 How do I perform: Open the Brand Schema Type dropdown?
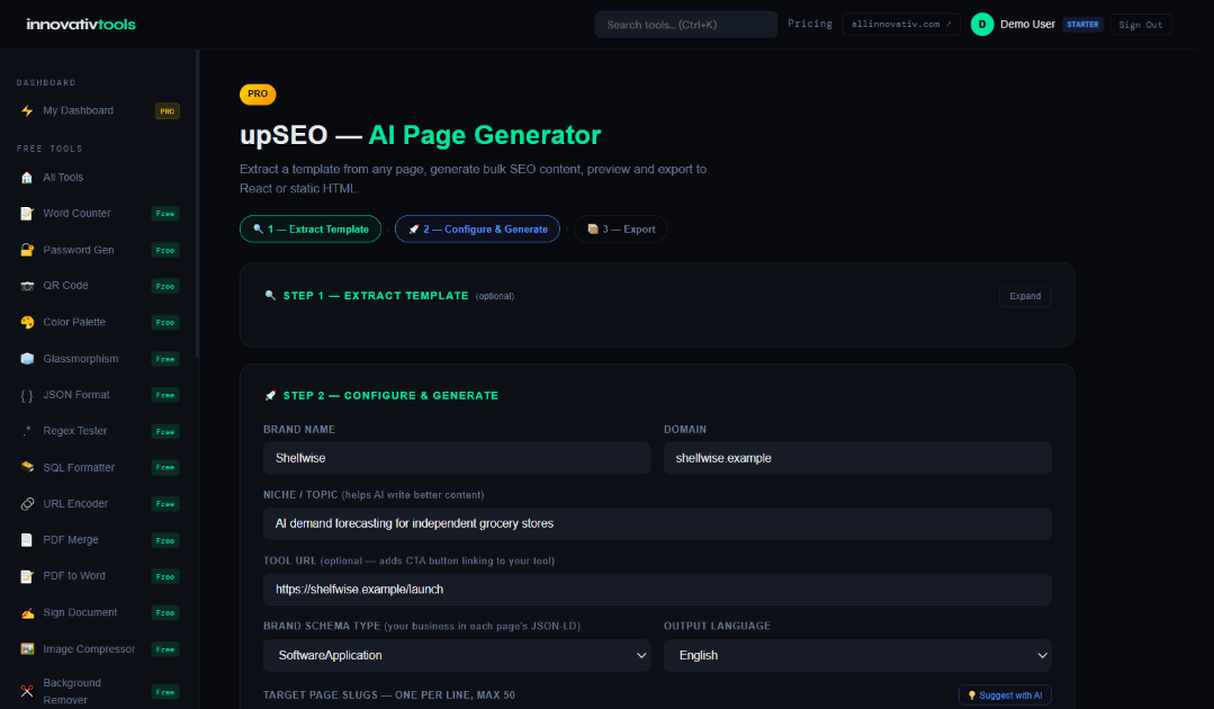click(457, 655)
